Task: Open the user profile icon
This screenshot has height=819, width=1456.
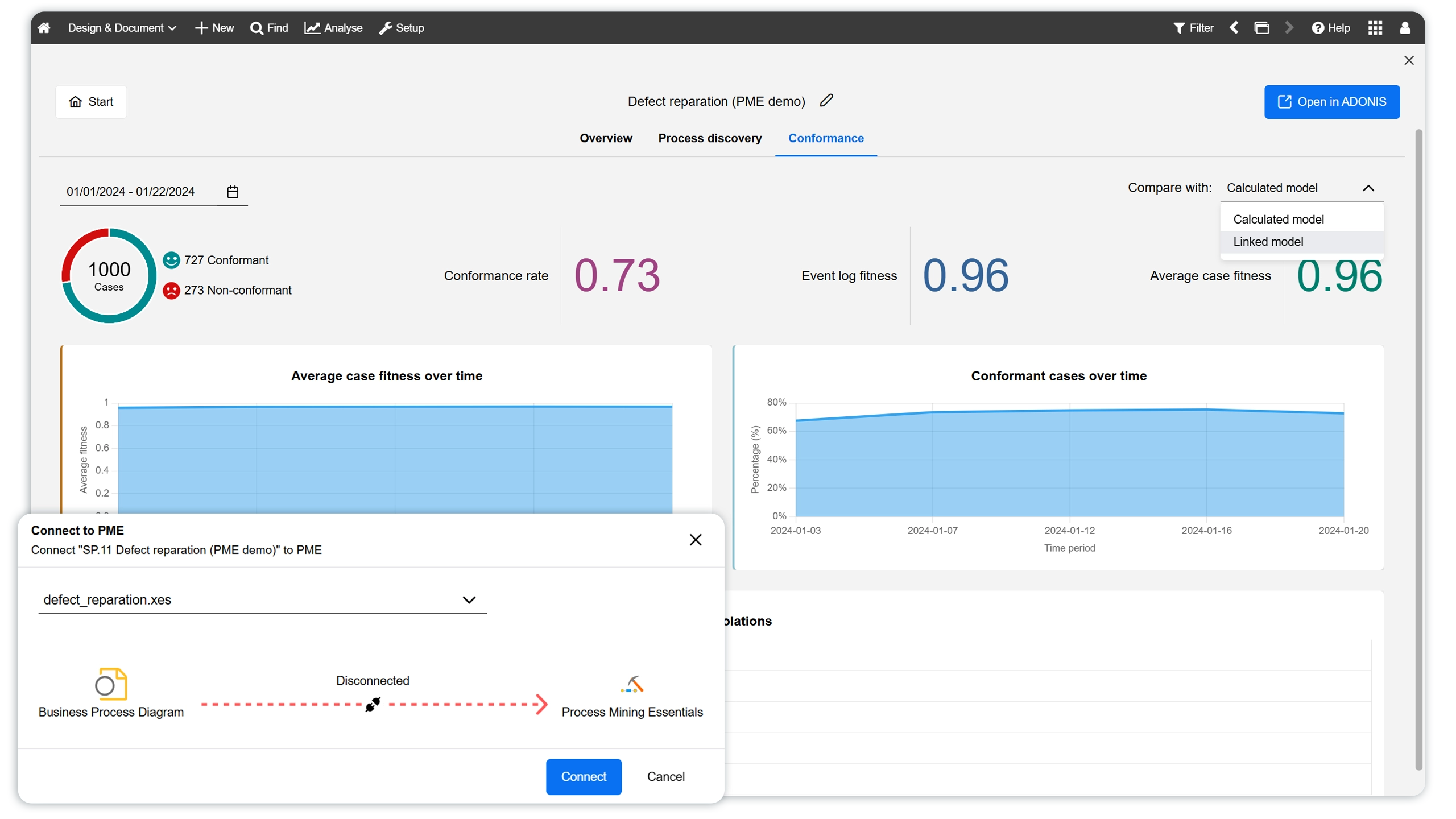Action: click(x=1405, y=28)
